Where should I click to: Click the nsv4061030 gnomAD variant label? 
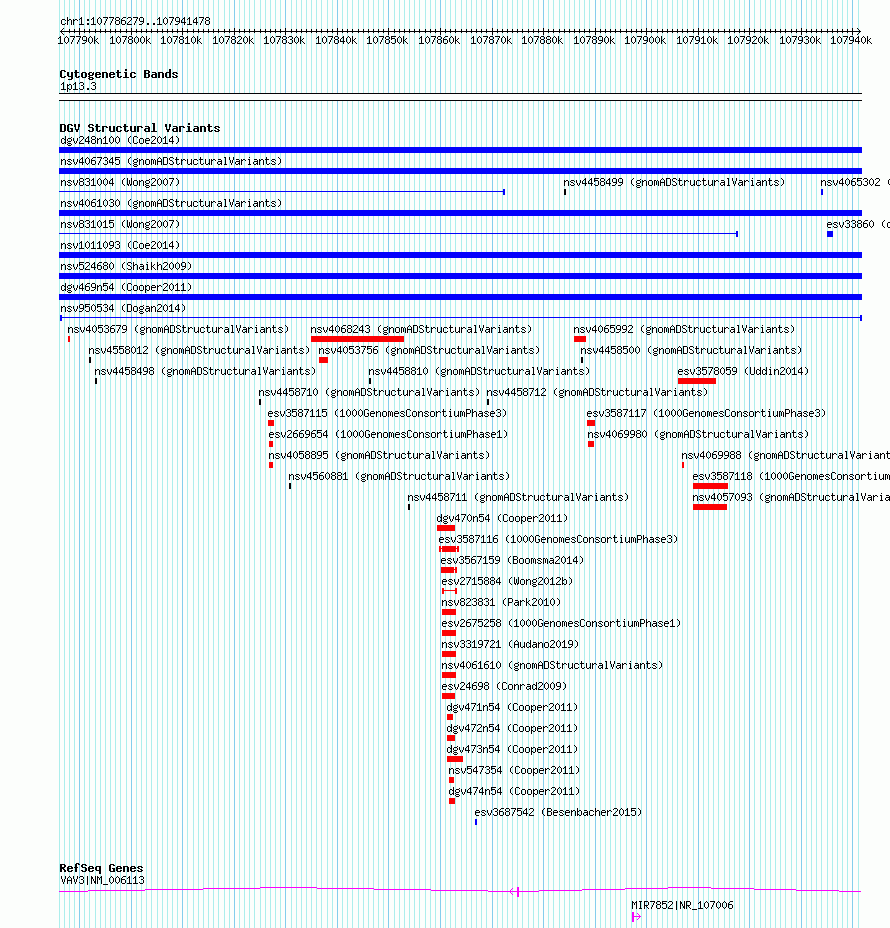tap(171, 203)
